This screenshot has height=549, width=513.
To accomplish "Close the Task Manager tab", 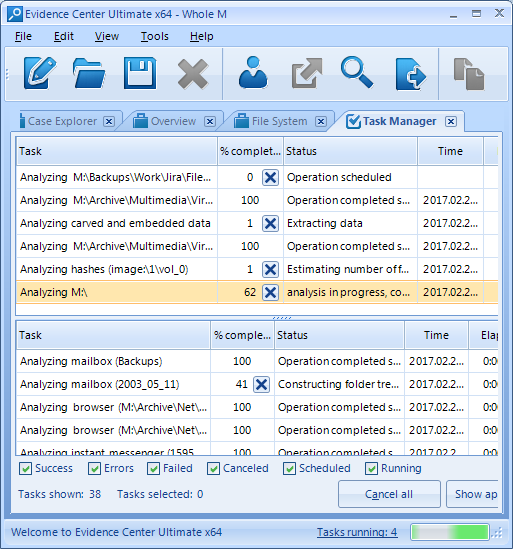I will coord(451,121).
